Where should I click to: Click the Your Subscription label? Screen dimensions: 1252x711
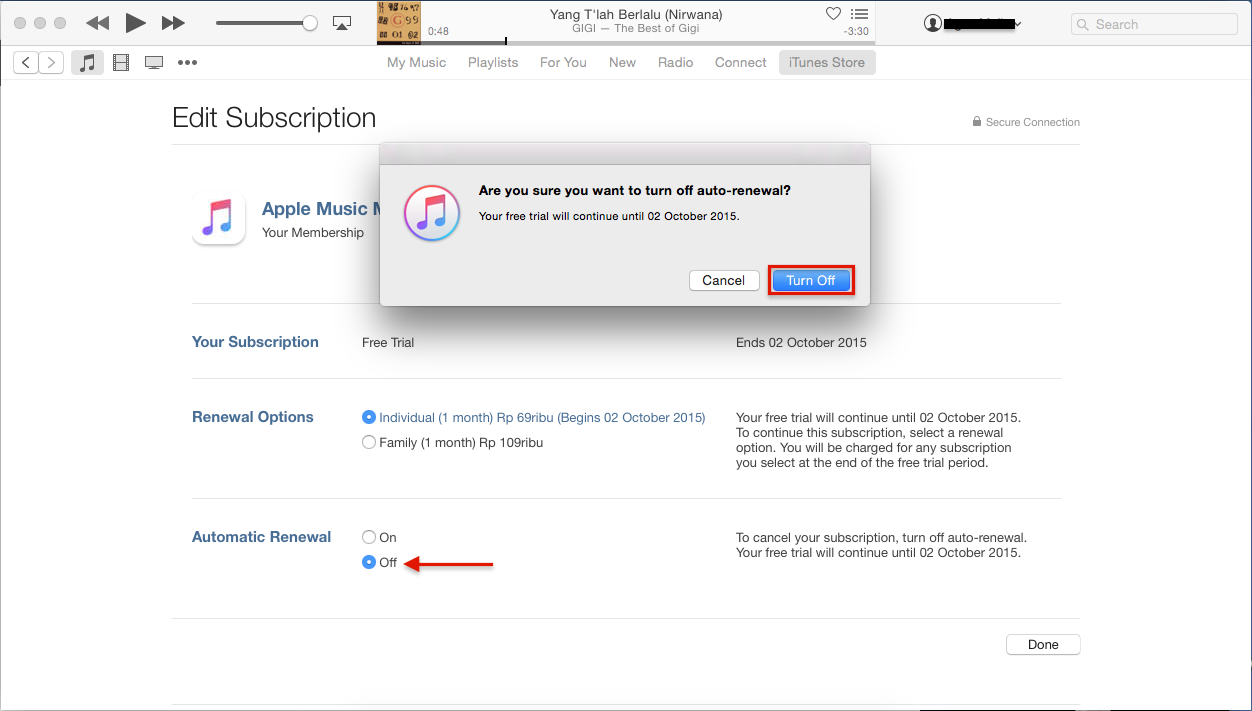pos(255,342)
